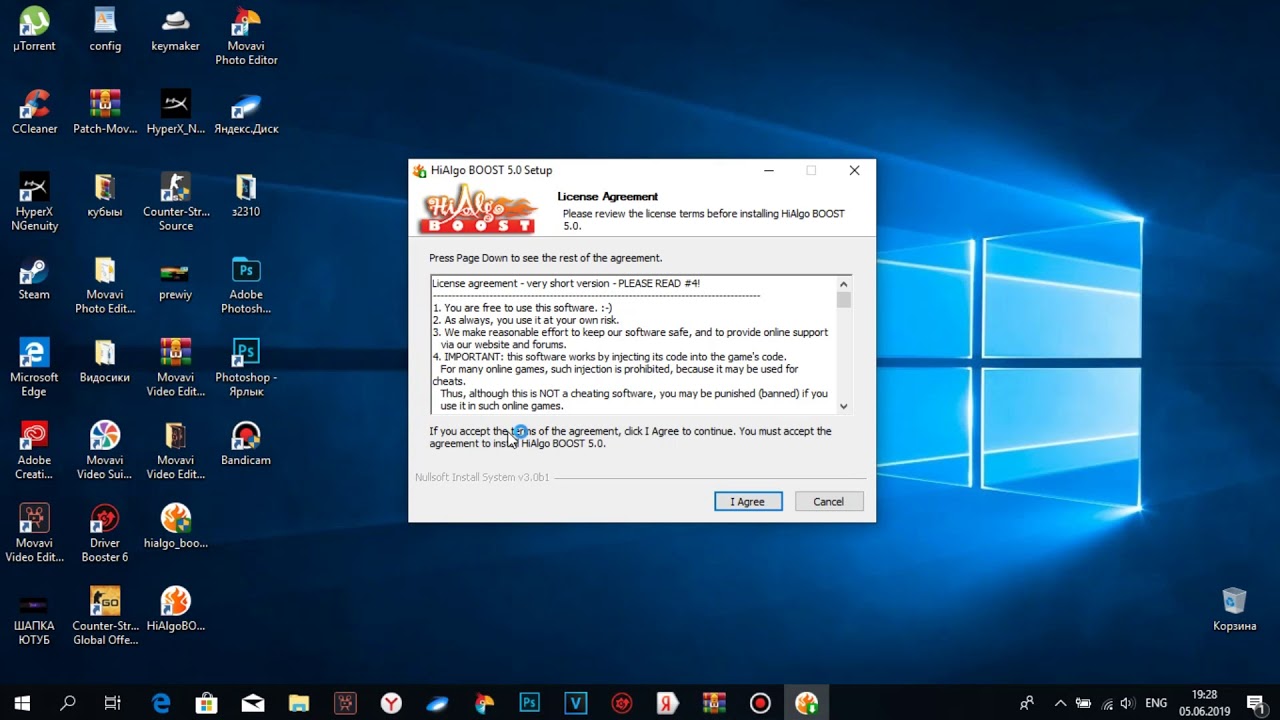The height and width of the screenshot is (720, 1280).
Task: Select the Microsoft Edge desktop icon
Action: pyautogui.click(x=34, y=369)
